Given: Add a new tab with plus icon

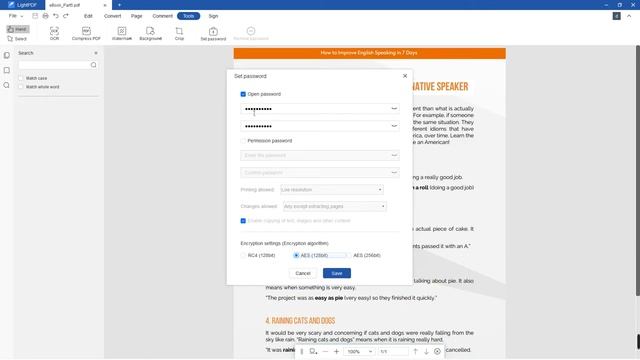Looking at the screenshot, I should pyautogui.click(x=119, y=5).
